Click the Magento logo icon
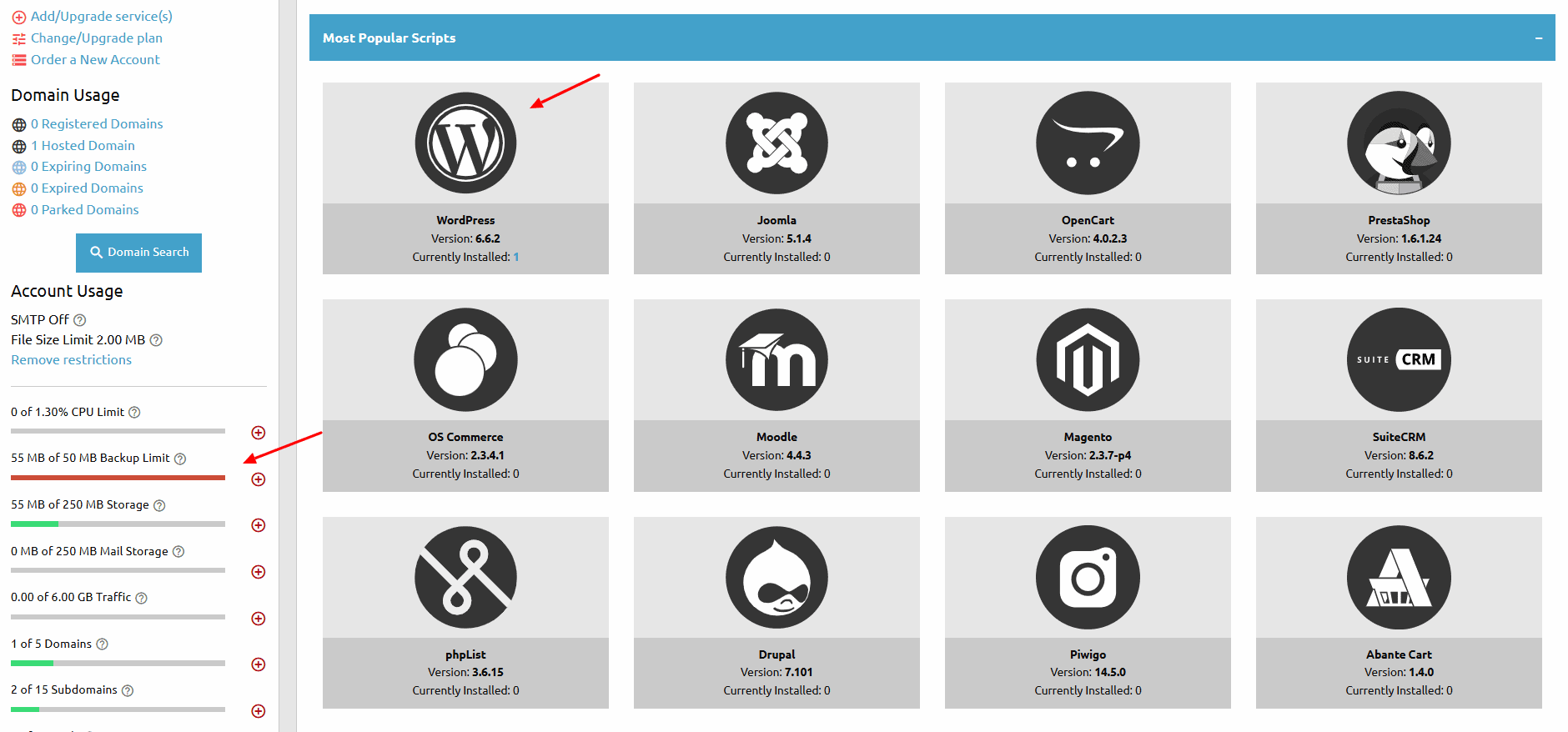This screenshot has height=732, width=1568. [x=1088, y=359]
